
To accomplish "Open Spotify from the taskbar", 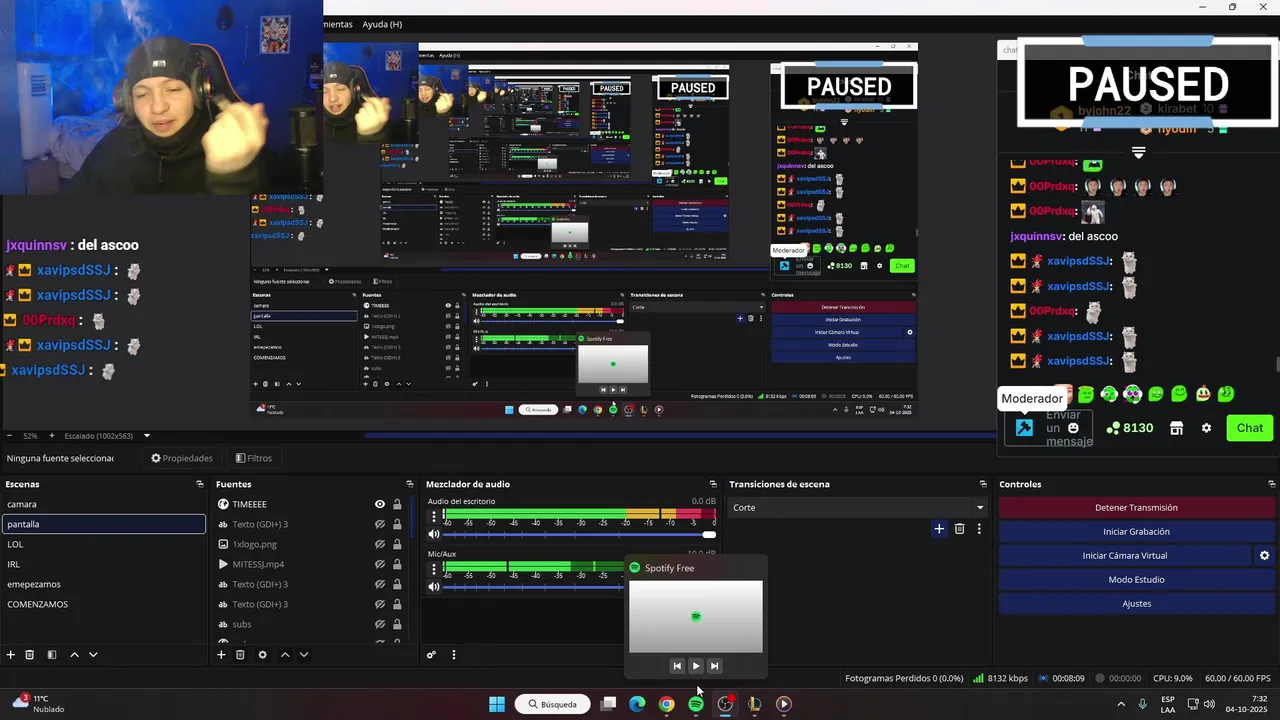I will point(696,704).
